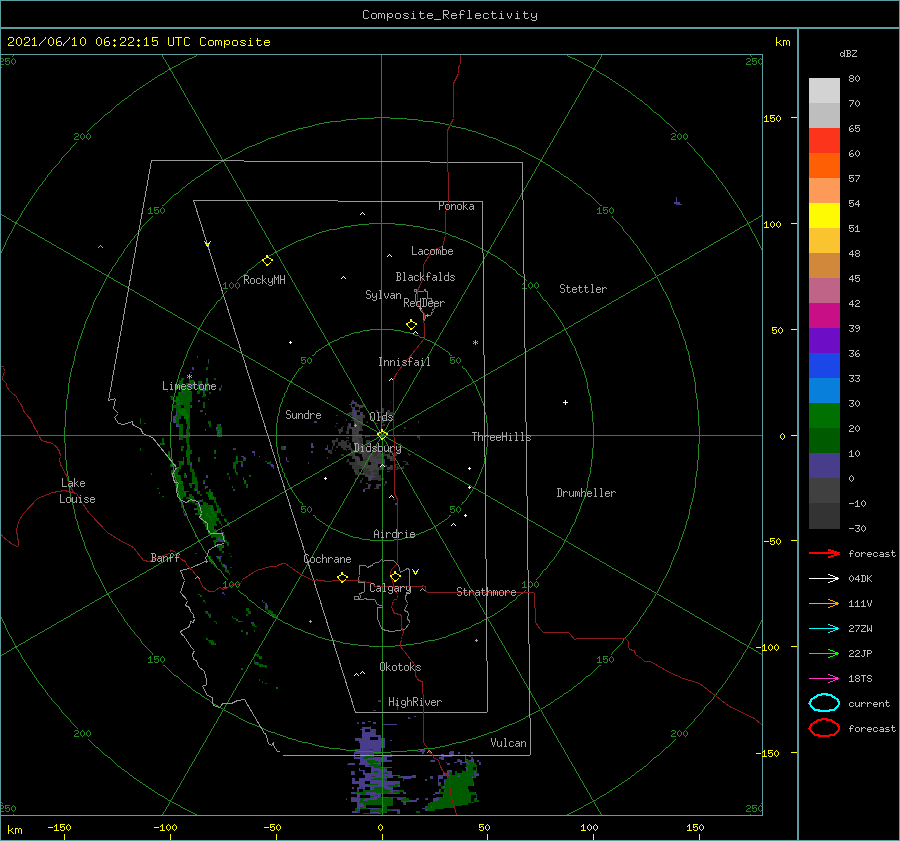The width and height of the screenshot is (900, 841).
Task: Click the RedDeer city label
Action: (424, 303)
